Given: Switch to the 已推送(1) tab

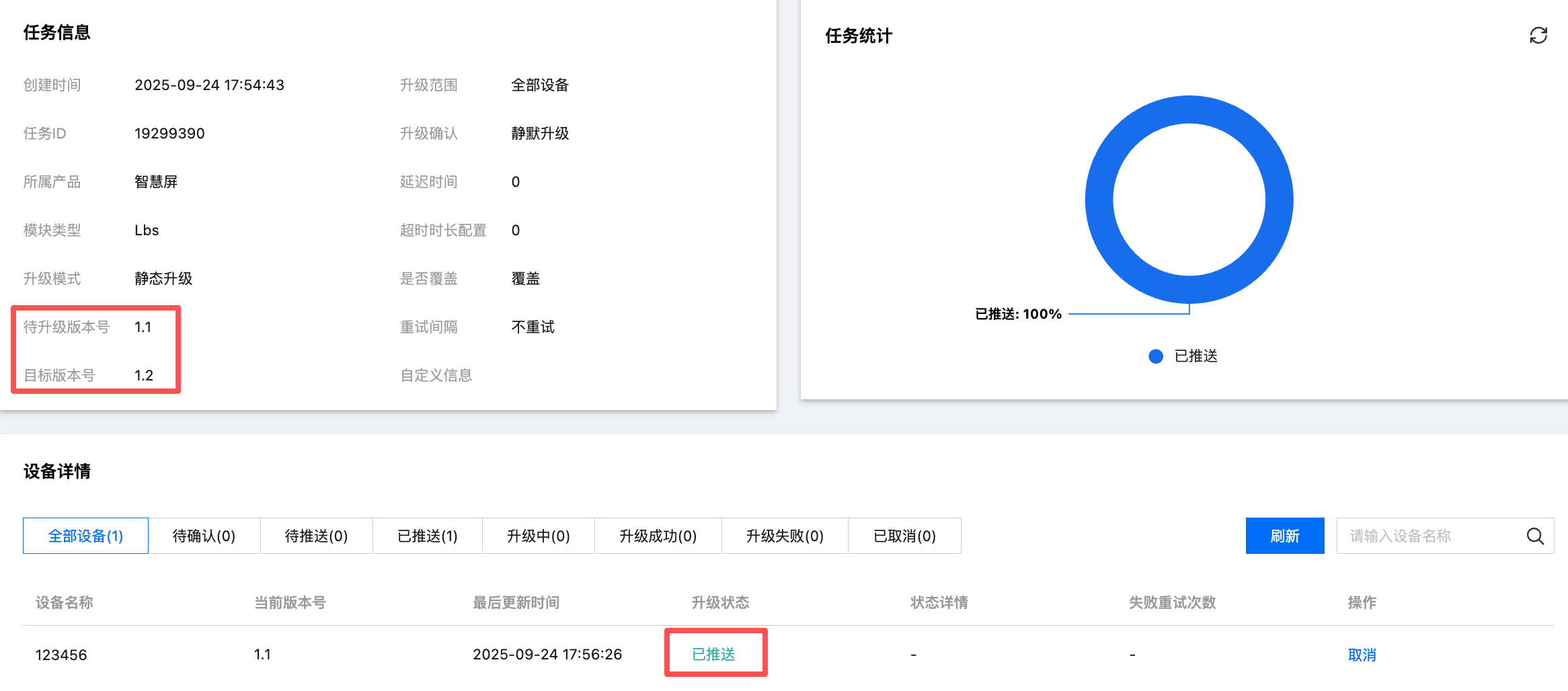Looking at the screenshot, I should 428,536.
